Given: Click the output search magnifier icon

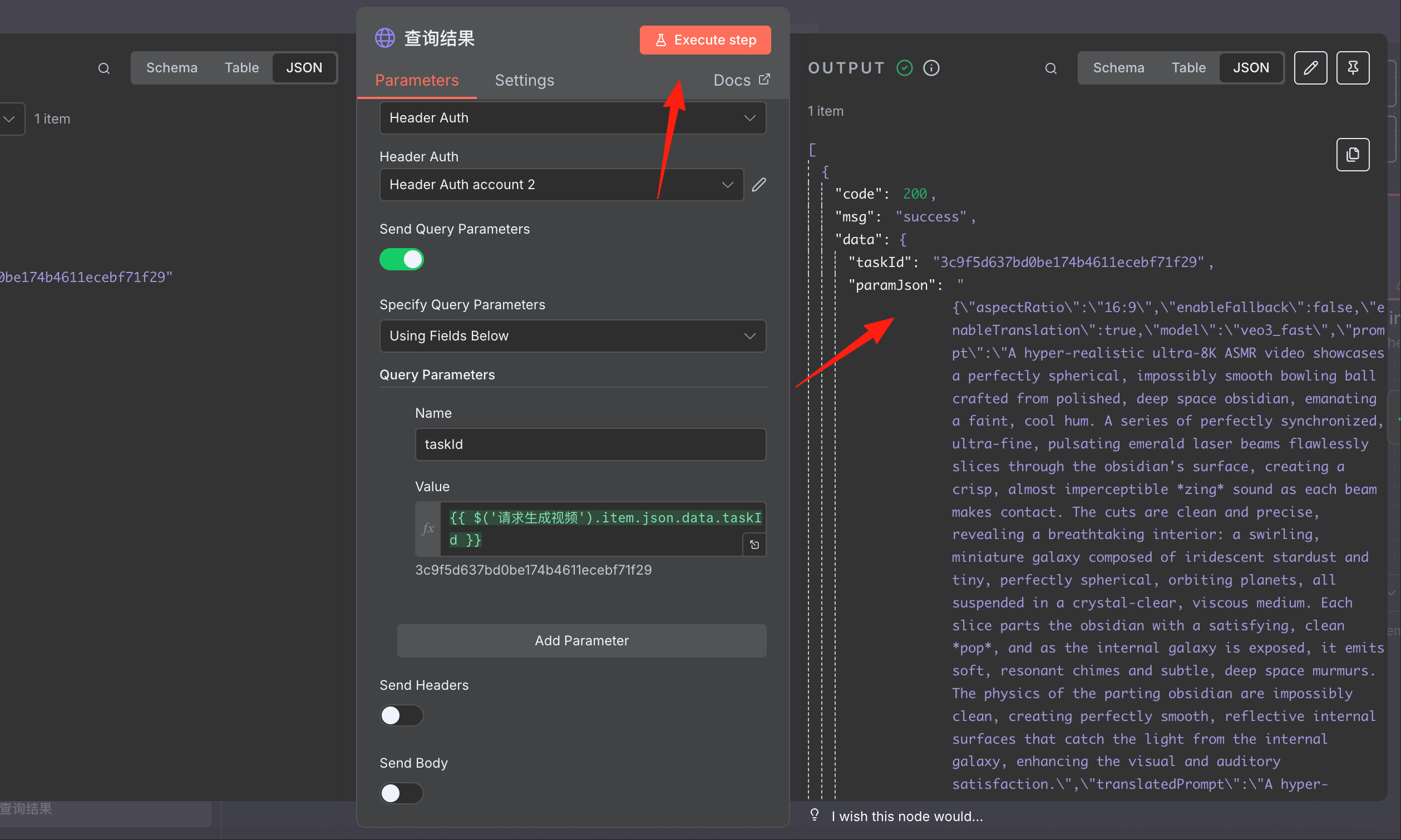Looking at the screenshot, I should (x=1050, y=68).
